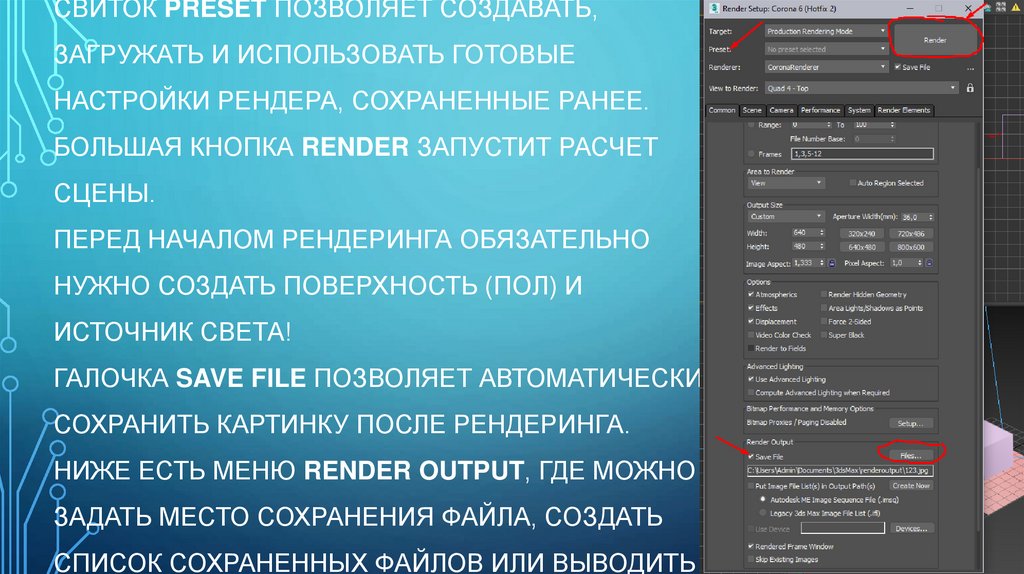
Task: Click the 800x600 size preset button
Action: coord(911,247)
